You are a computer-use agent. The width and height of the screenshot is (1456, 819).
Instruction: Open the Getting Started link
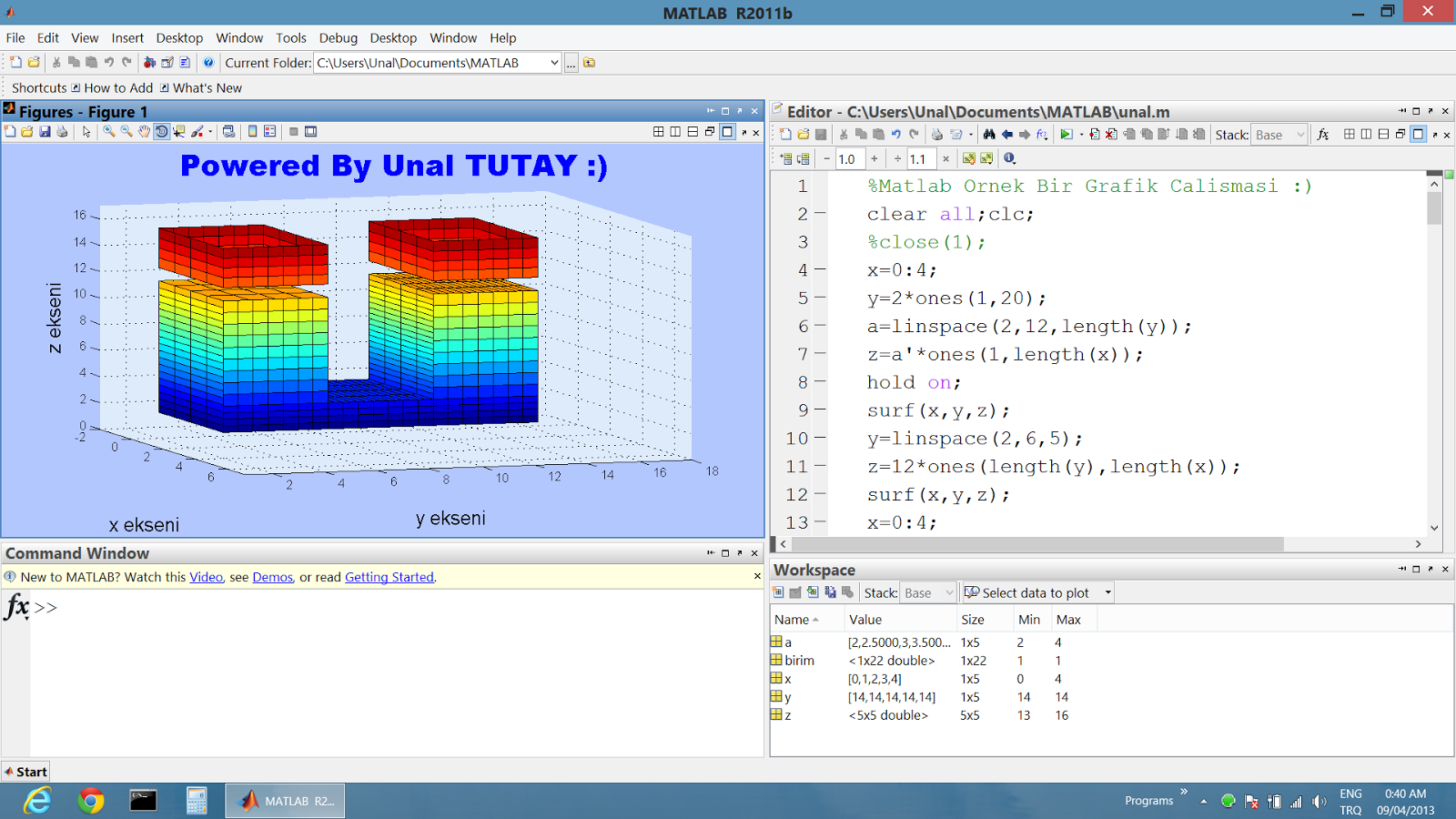pos(389,577)
